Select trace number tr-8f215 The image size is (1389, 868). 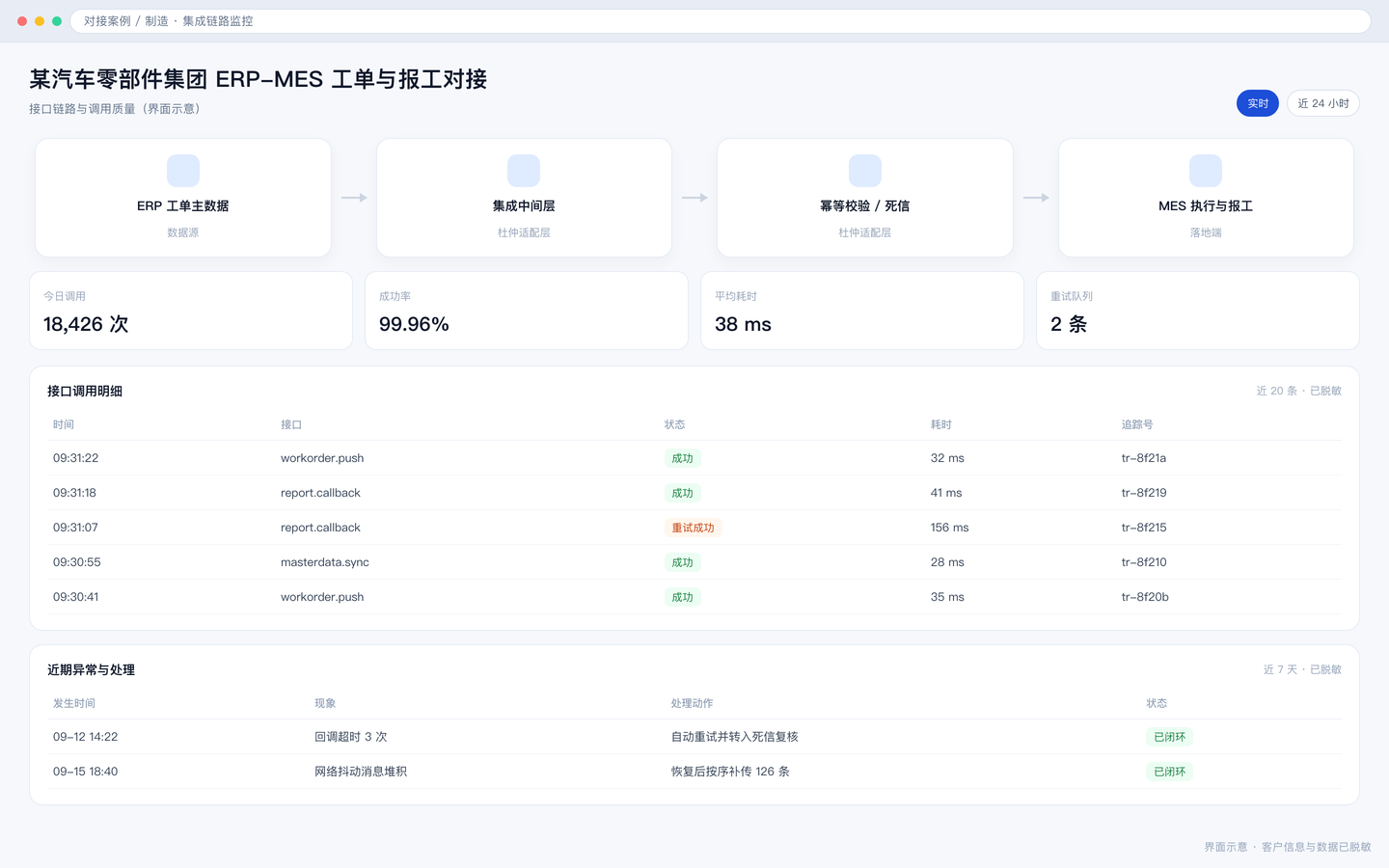[x=1144, y=528]
